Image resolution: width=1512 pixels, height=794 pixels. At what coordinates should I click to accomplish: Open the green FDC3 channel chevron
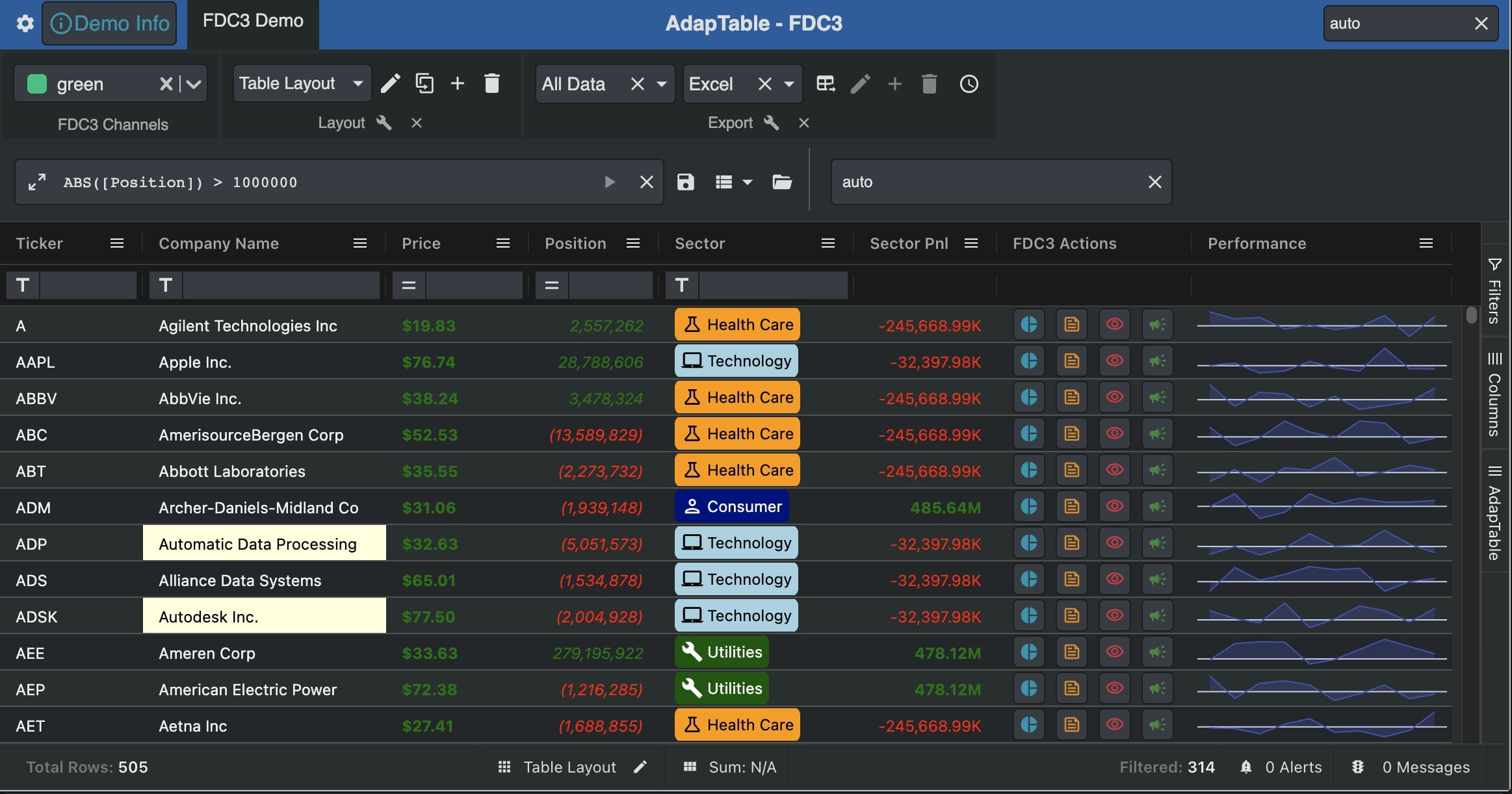point(194,84)
